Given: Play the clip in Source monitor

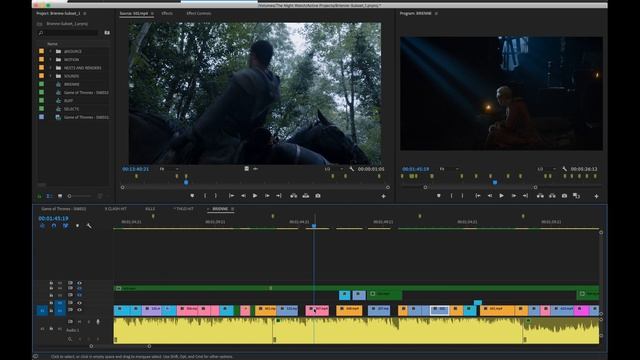Looking at the screenshot, I should pyautogui.click(x=255, y=196).
